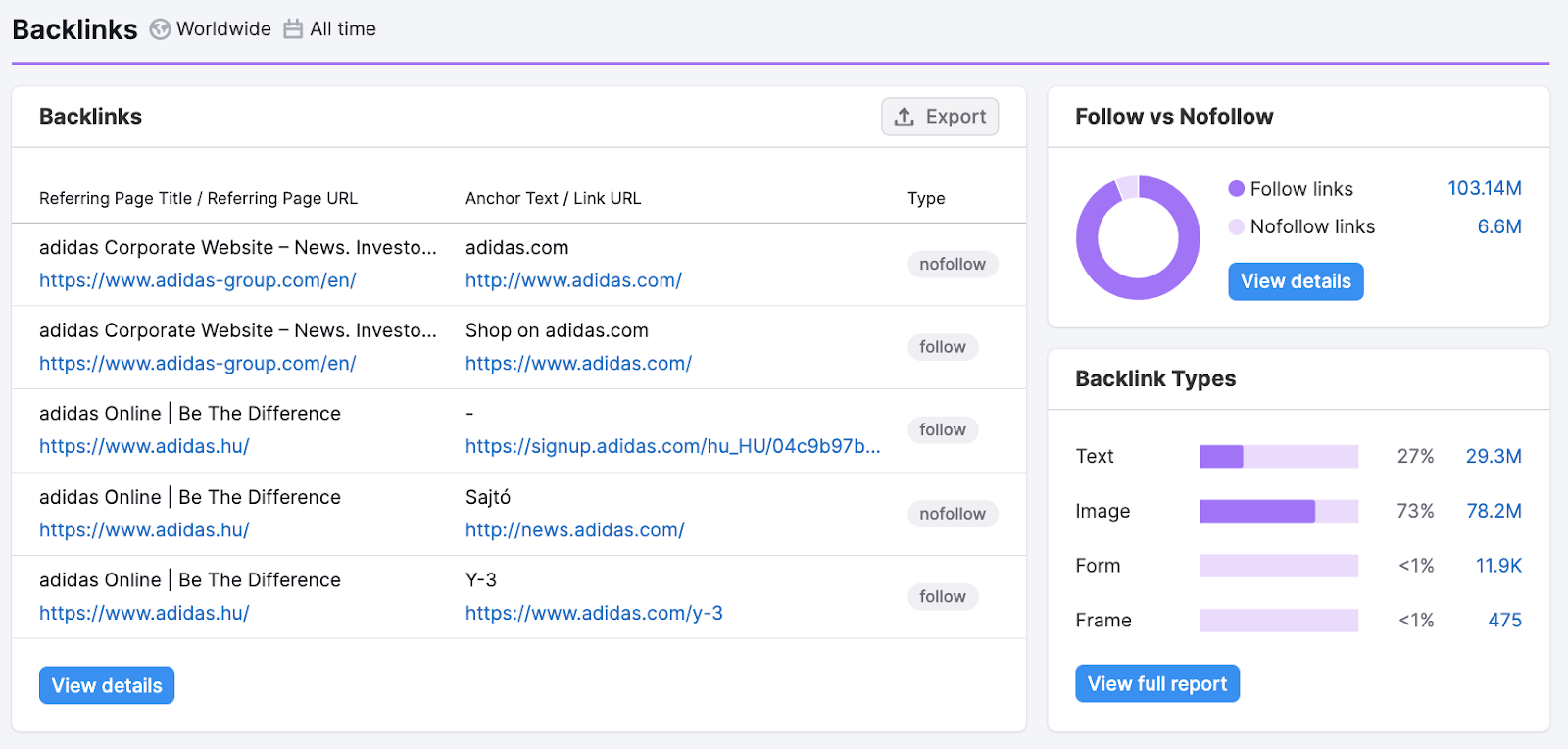The height and width of the screenshot is (749, 1568).
Task: Open the 6.6M nofollow links count
Action: [1499, 226]
